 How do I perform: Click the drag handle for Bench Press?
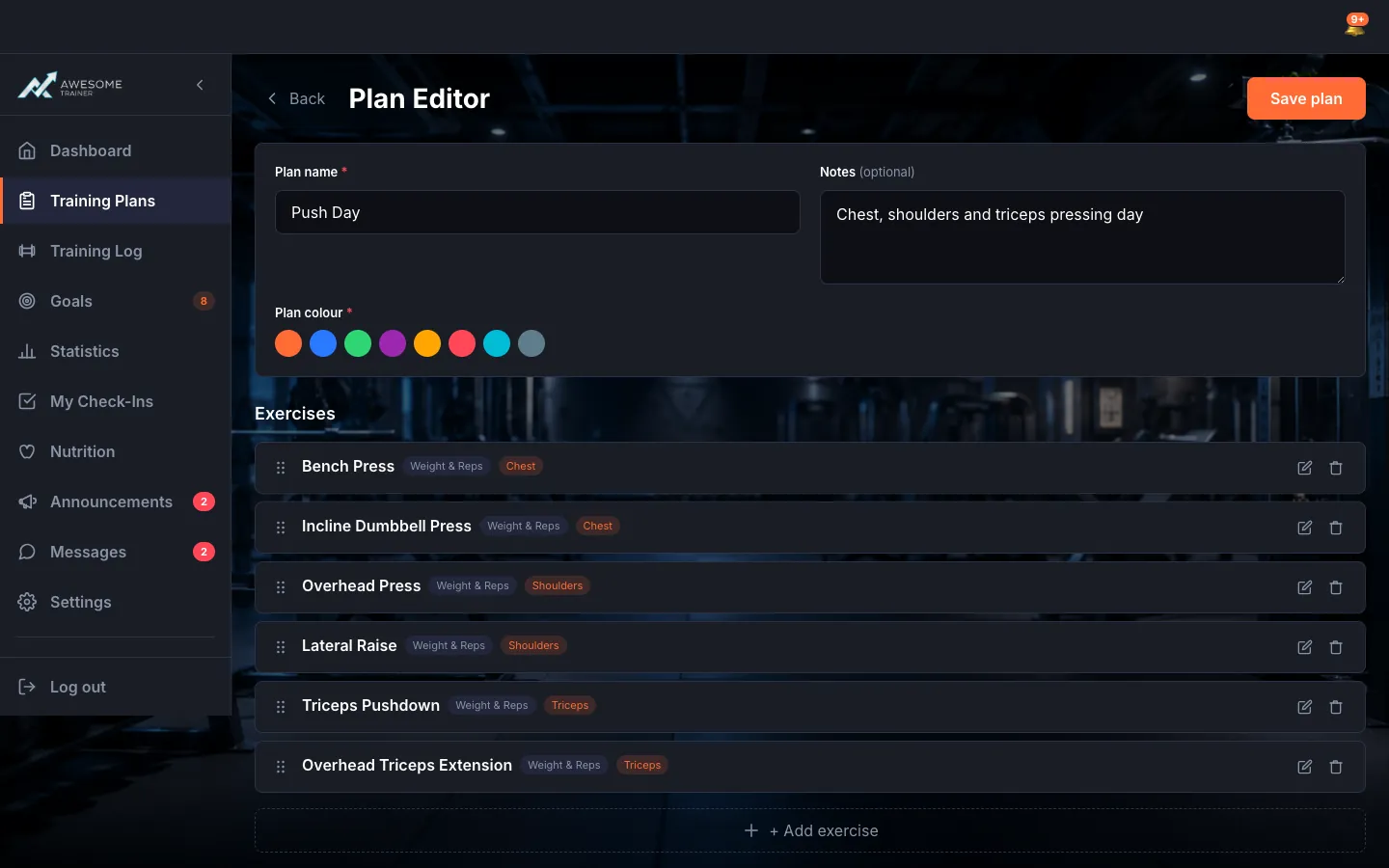point(281,468)
